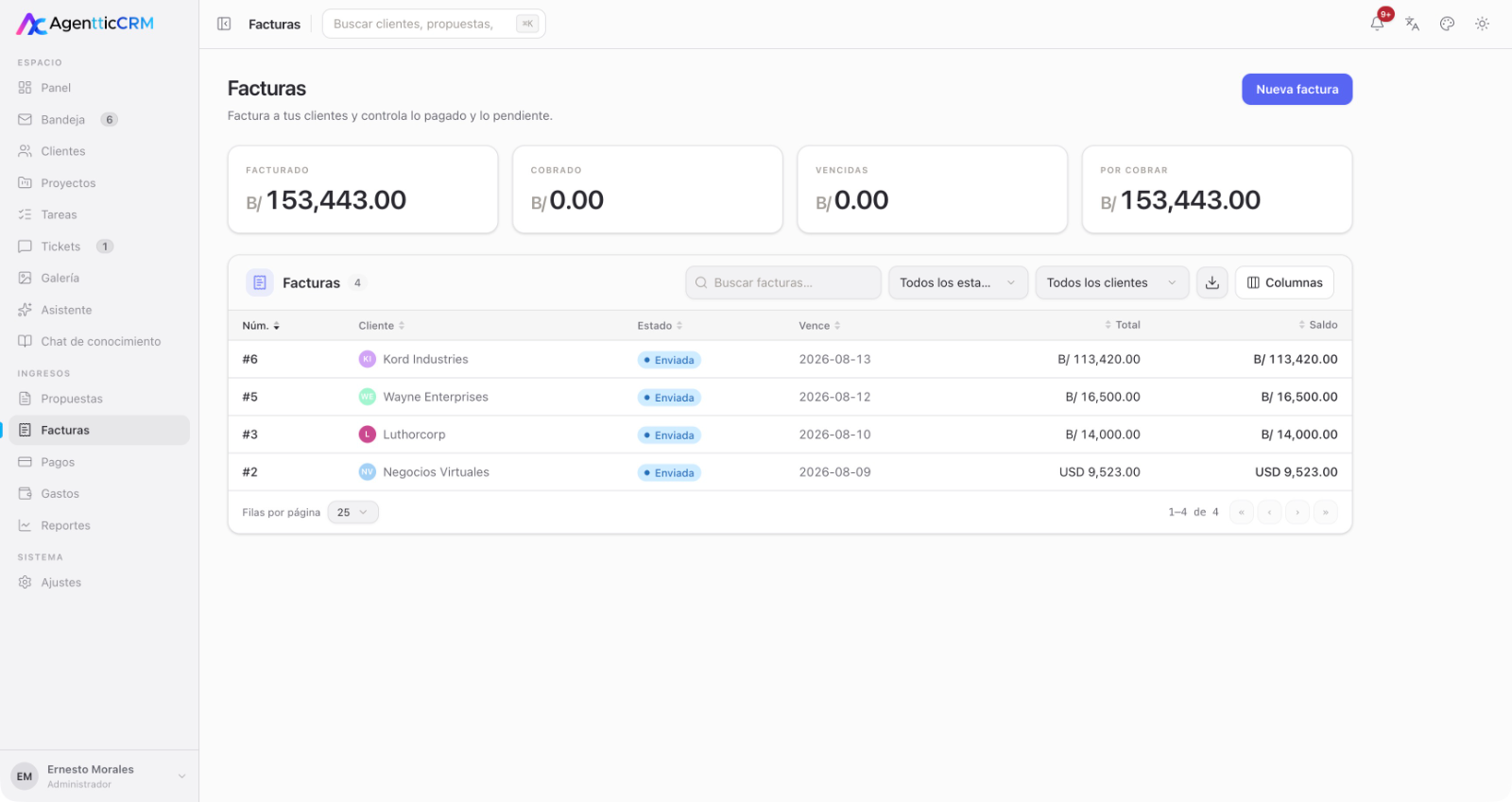
Task: Collapse the sidebar panel icon
Action: click(x=224, y=24)
